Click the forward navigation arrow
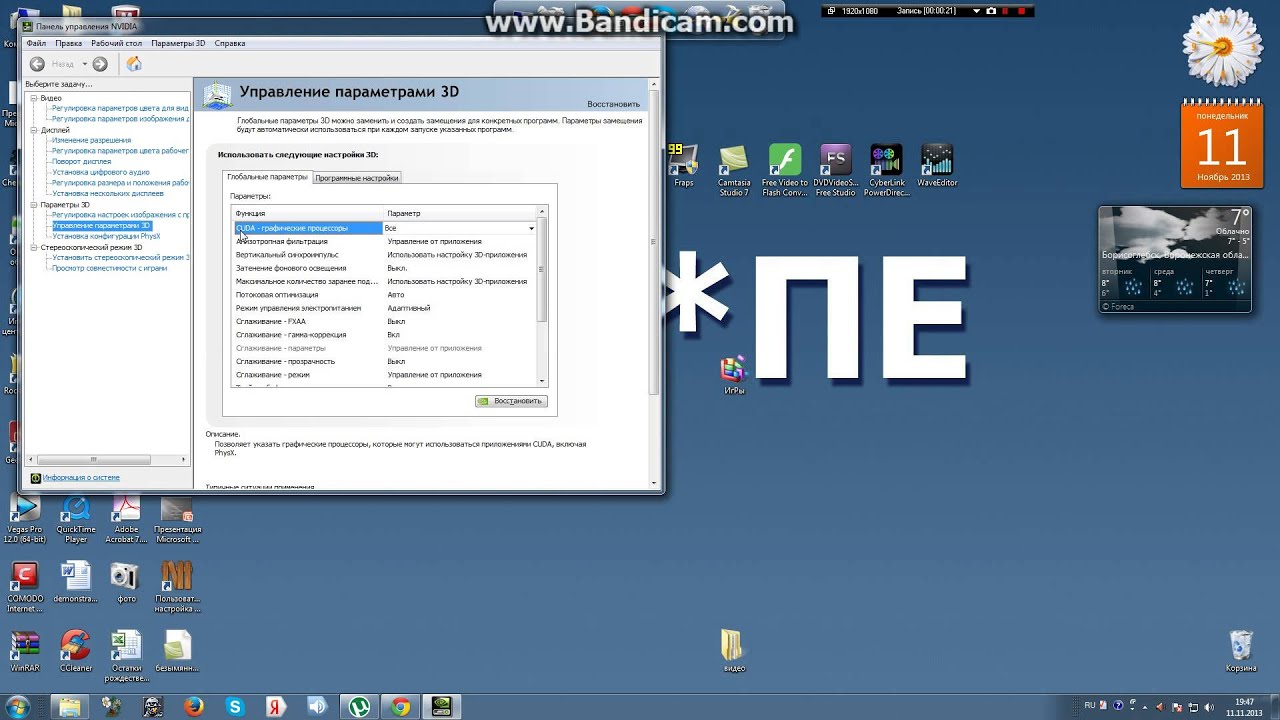Image resolution: width=1280 pixels, height=720 pixels. (100, 64)
